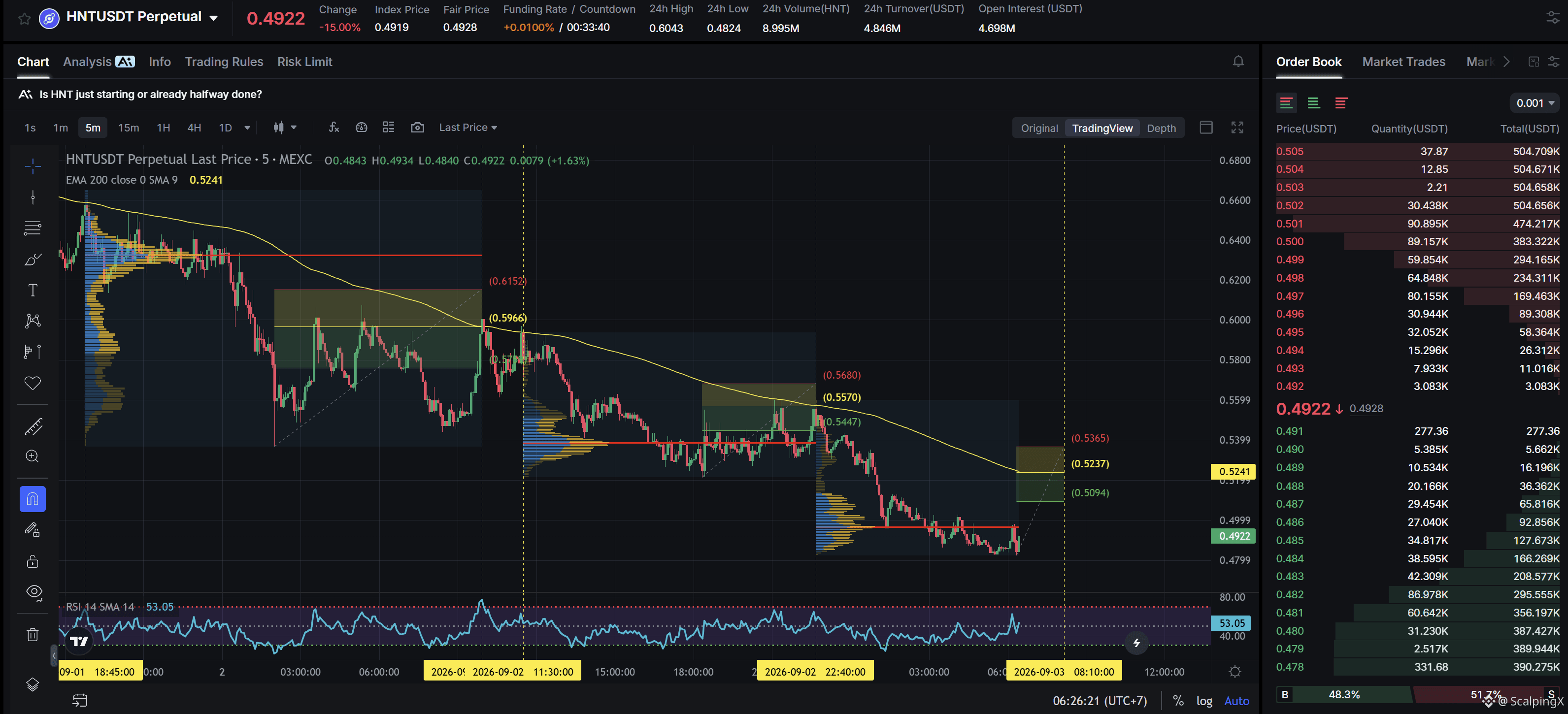1568x714 pixels.
Task: Switch to the Market Trades tab
Action: 1403,62
